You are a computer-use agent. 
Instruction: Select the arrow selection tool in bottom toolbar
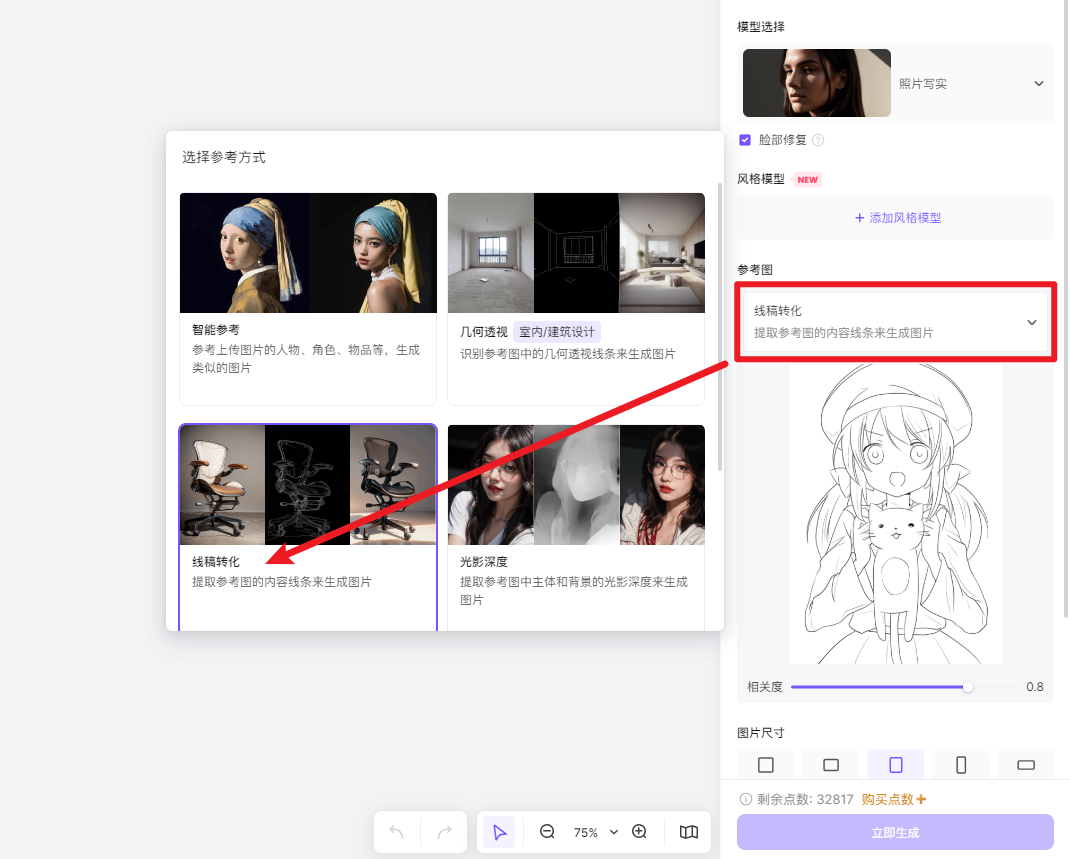pos(499,831)
